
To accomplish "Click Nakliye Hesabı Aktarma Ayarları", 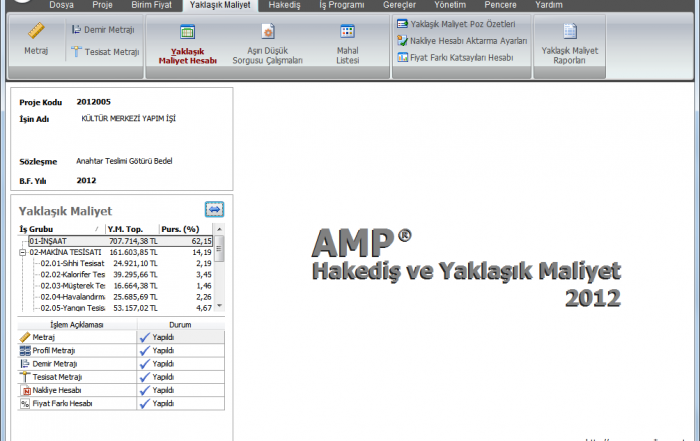I will pos(461,41).
